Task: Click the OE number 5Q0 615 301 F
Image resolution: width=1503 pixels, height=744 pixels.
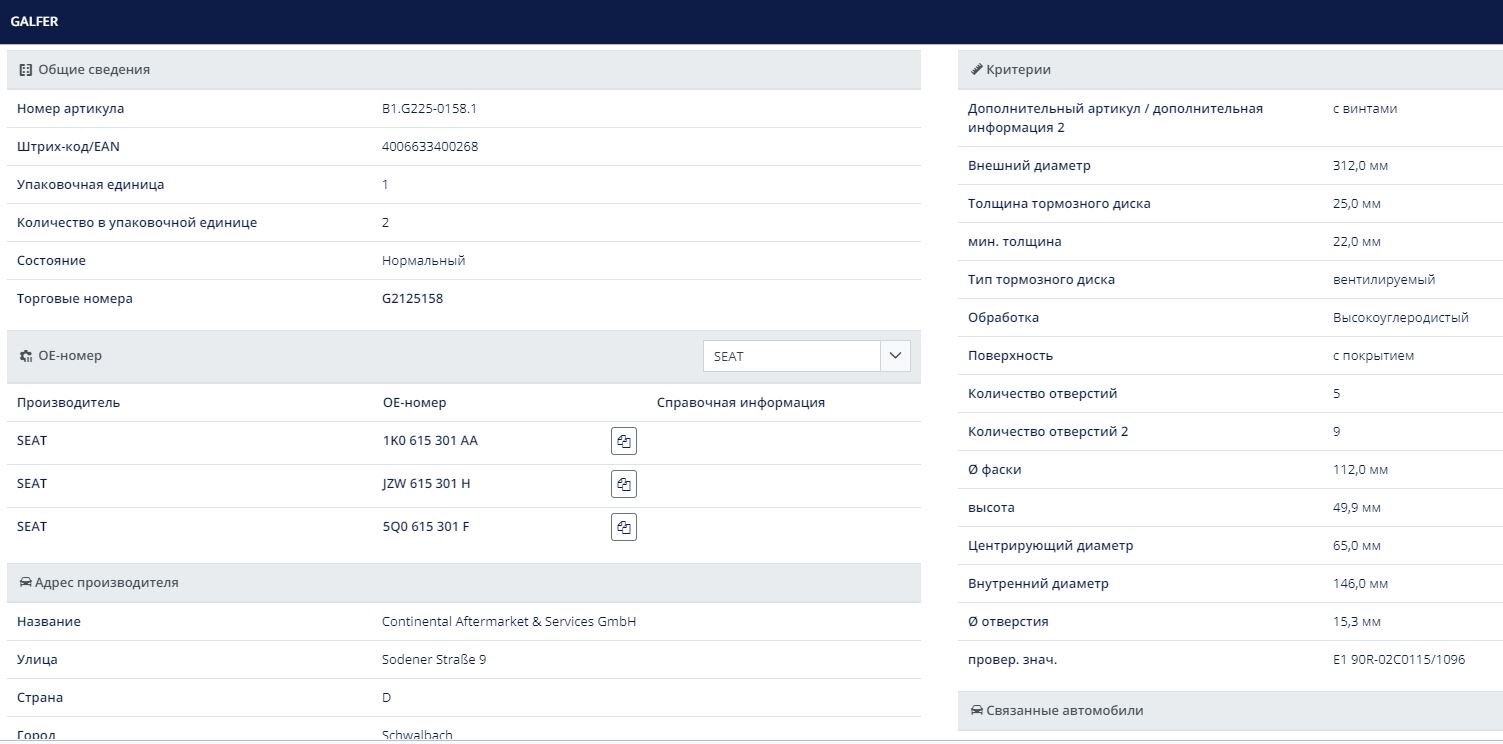Action: click(425, 527)
